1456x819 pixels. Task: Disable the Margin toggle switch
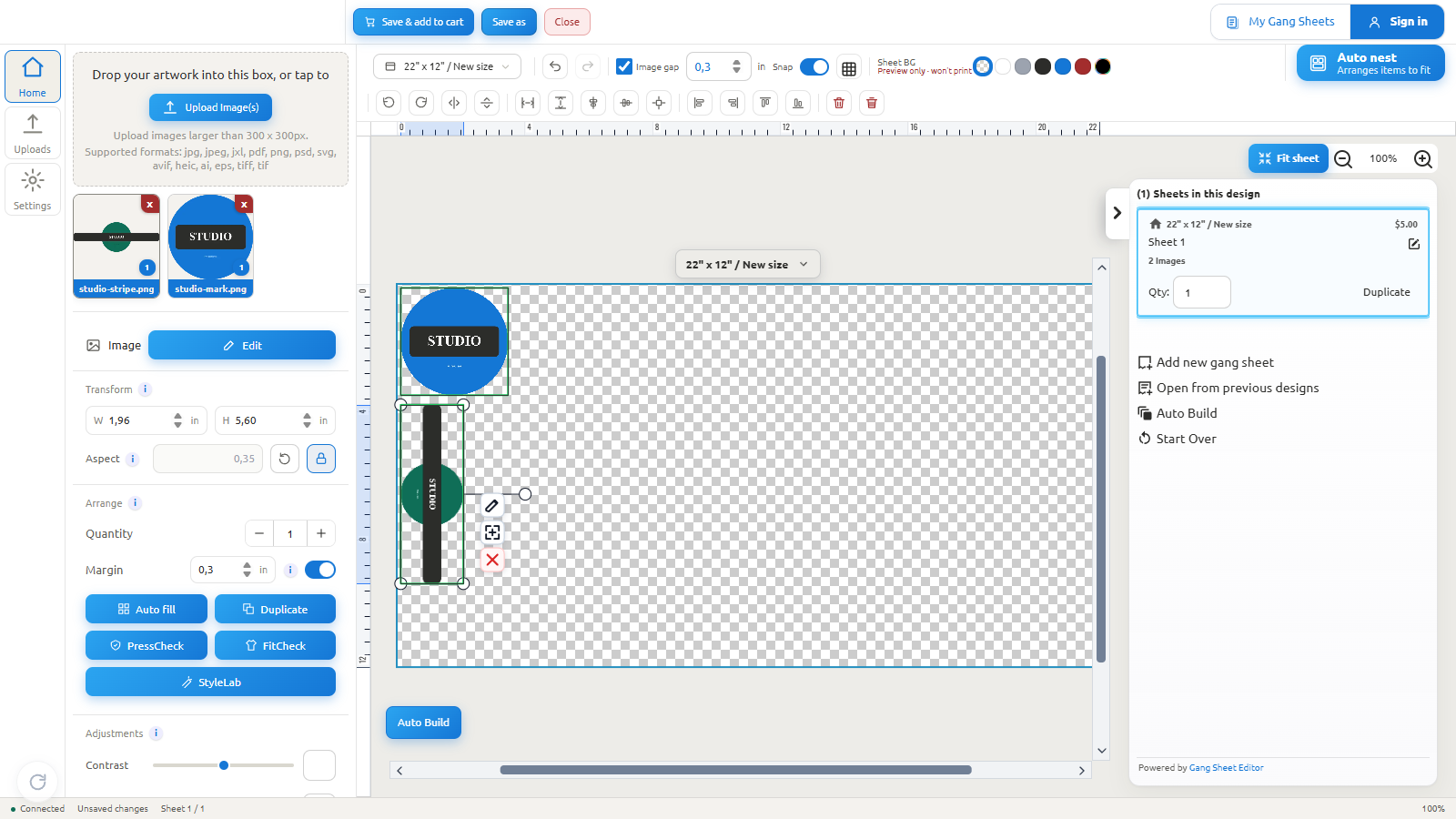click(320, 570)
